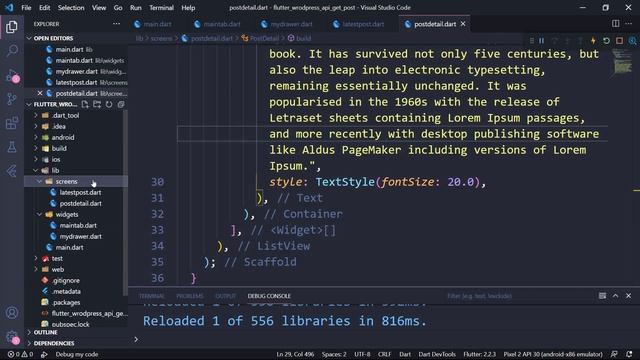Switch to the Problems panel tab
The image size is (640, 360).
pyautogui.click(x=190, y=296)
